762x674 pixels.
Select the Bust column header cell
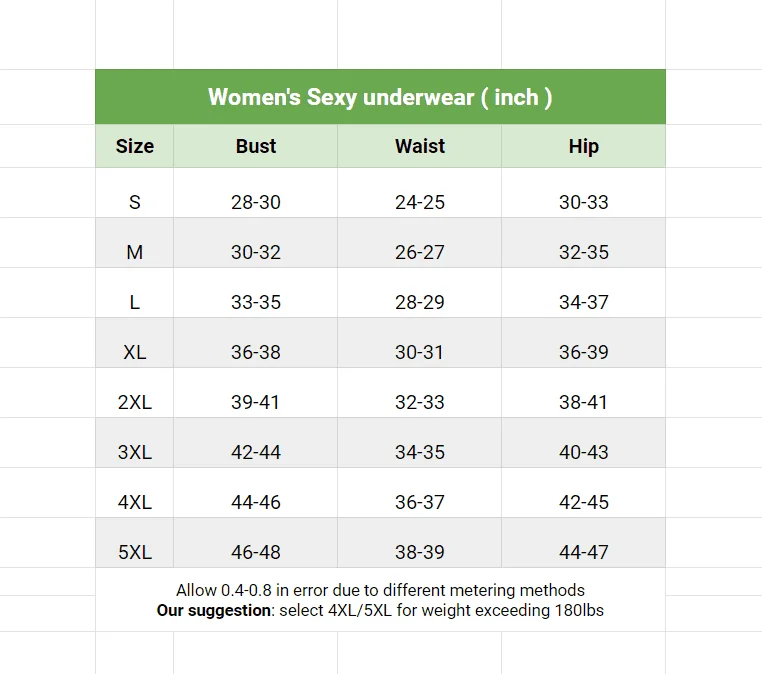(x=256, y=146)
